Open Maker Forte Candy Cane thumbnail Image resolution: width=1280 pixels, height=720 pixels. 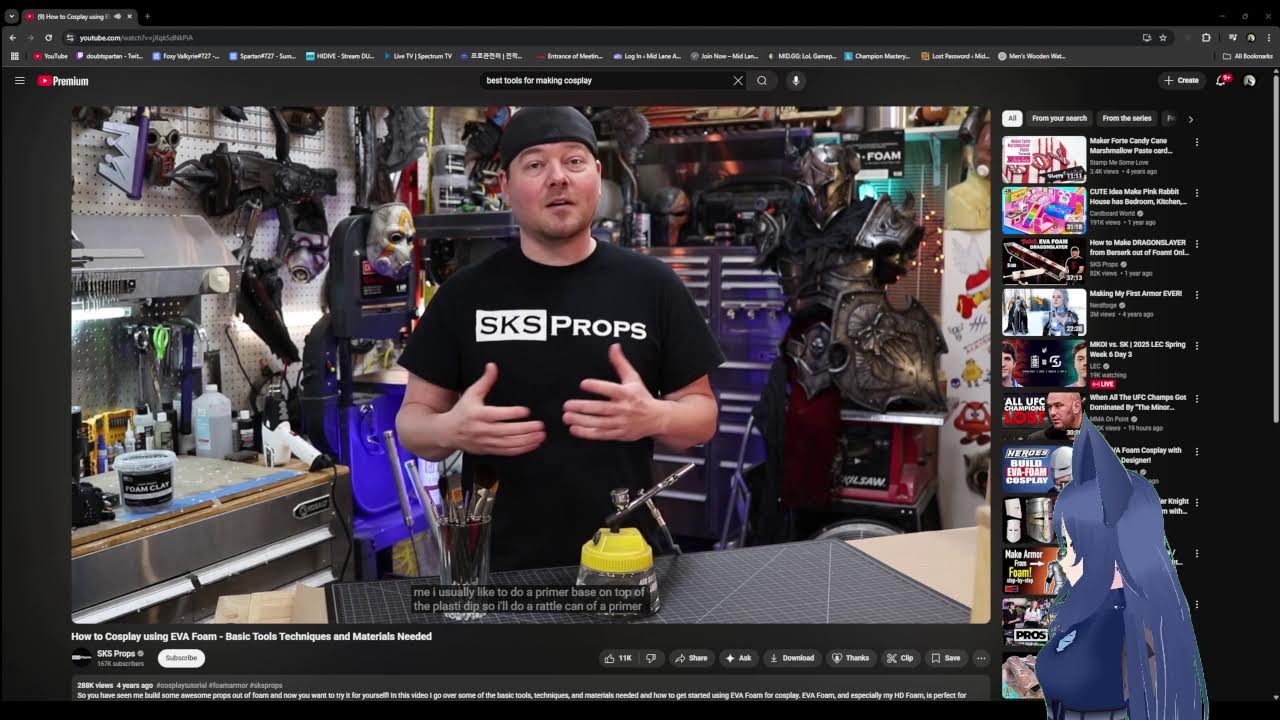click(x=1044, y=160)
